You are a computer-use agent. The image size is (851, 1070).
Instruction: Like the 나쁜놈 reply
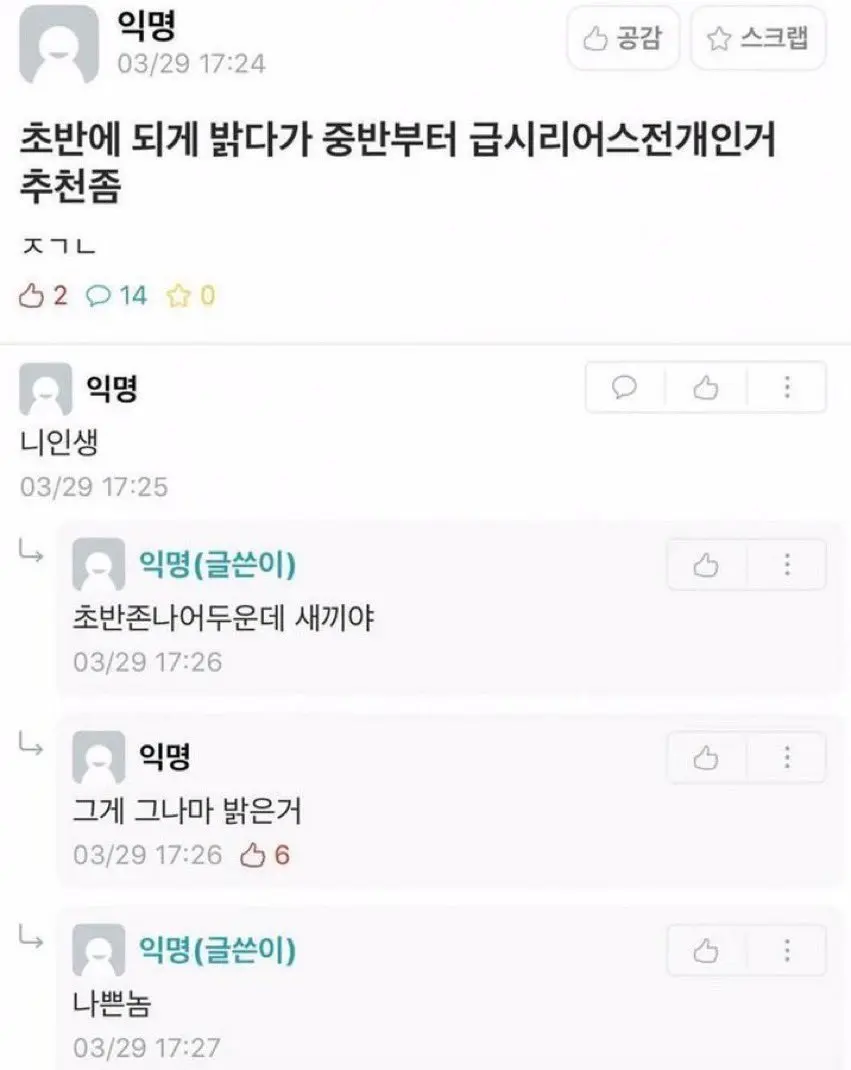(706, 951)
